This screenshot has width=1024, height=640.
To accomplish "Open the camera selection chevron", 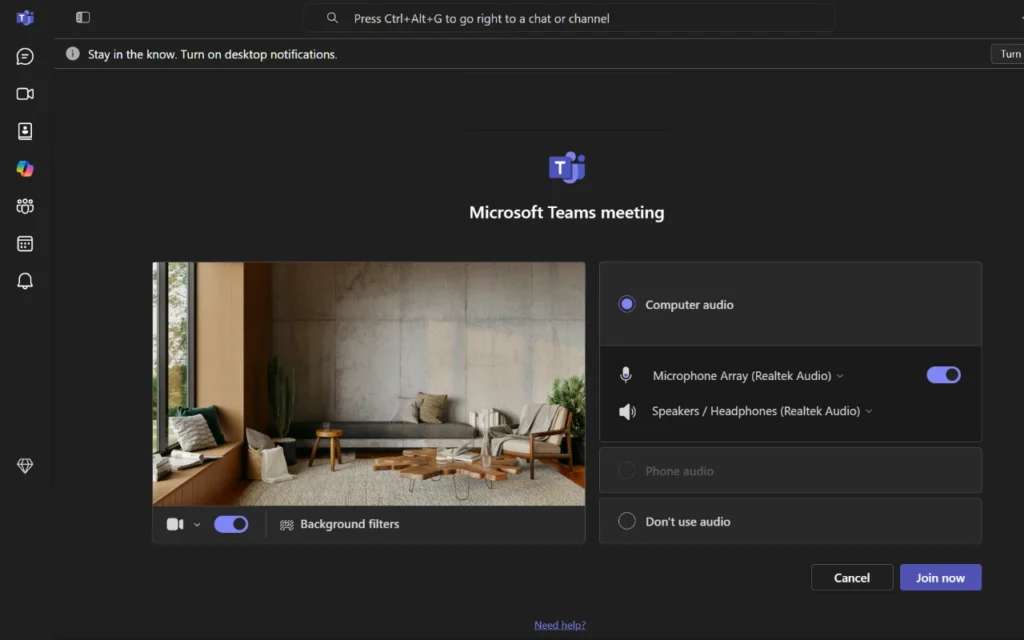I will coord(197,524).
